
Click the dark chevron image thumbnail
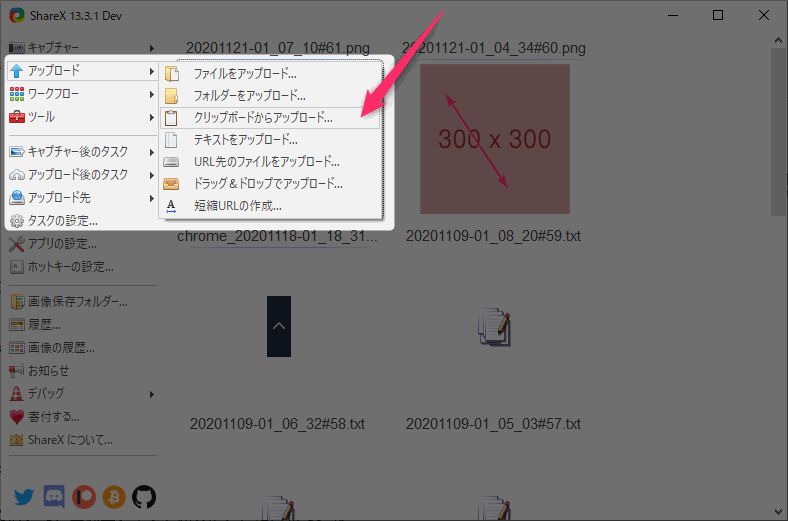click(279, 327)
